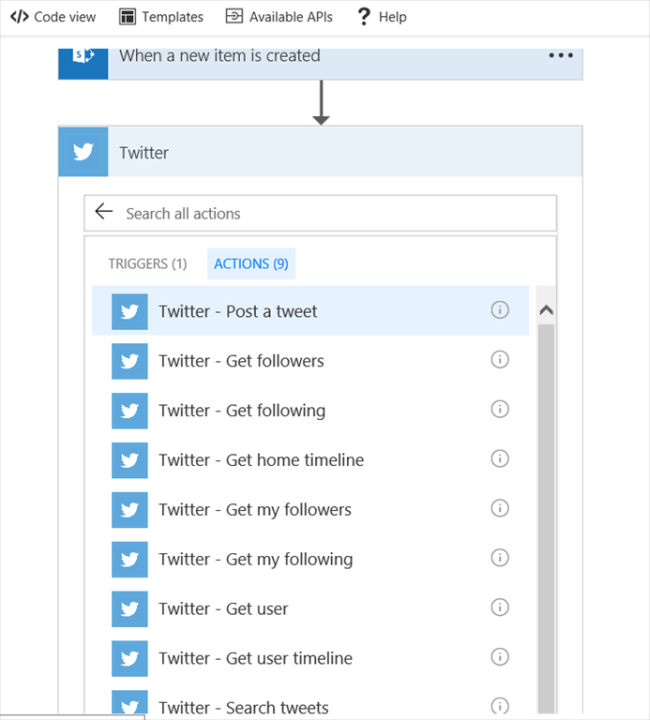Open trigger options ellipsis menu
The height and width of the screenshot is (720, 650).
561,56
